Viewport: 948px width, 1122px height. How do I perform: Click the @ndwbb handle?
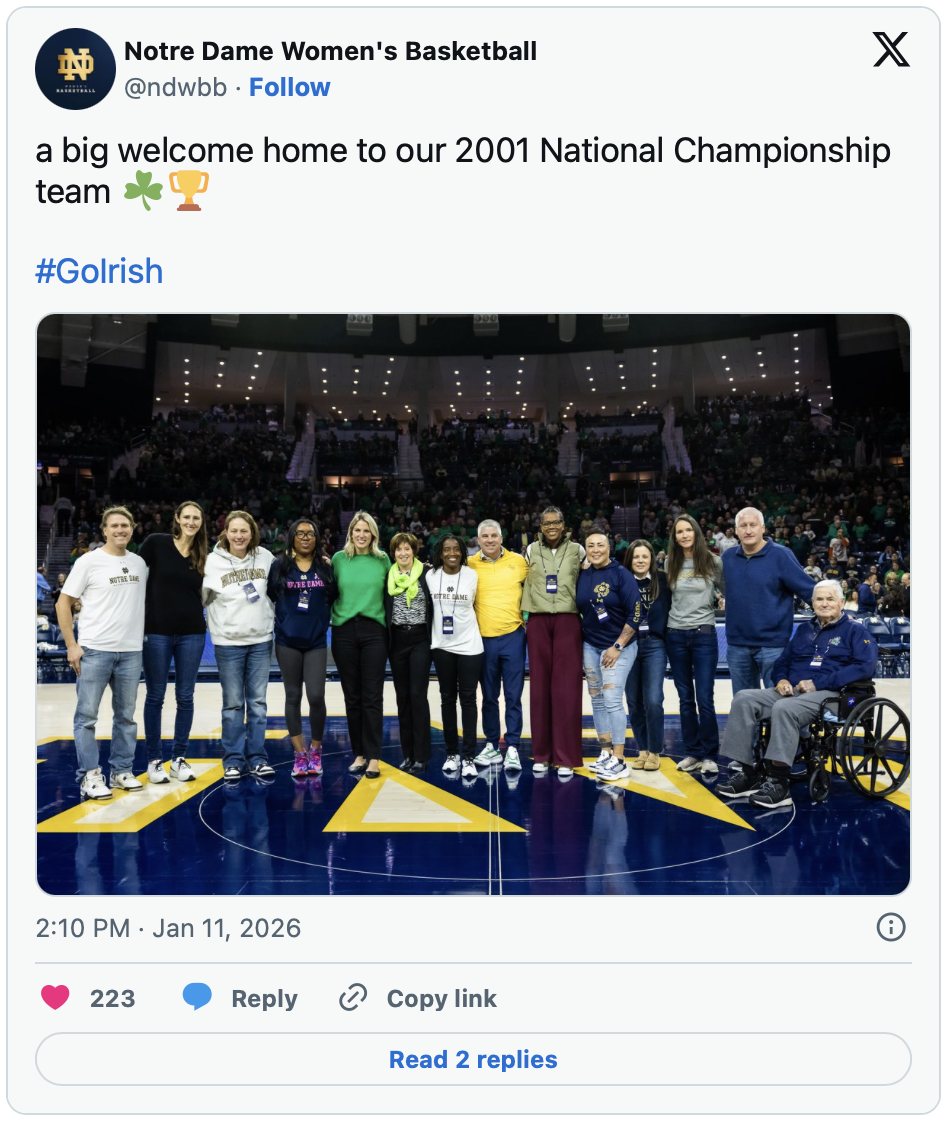(175, 88)
